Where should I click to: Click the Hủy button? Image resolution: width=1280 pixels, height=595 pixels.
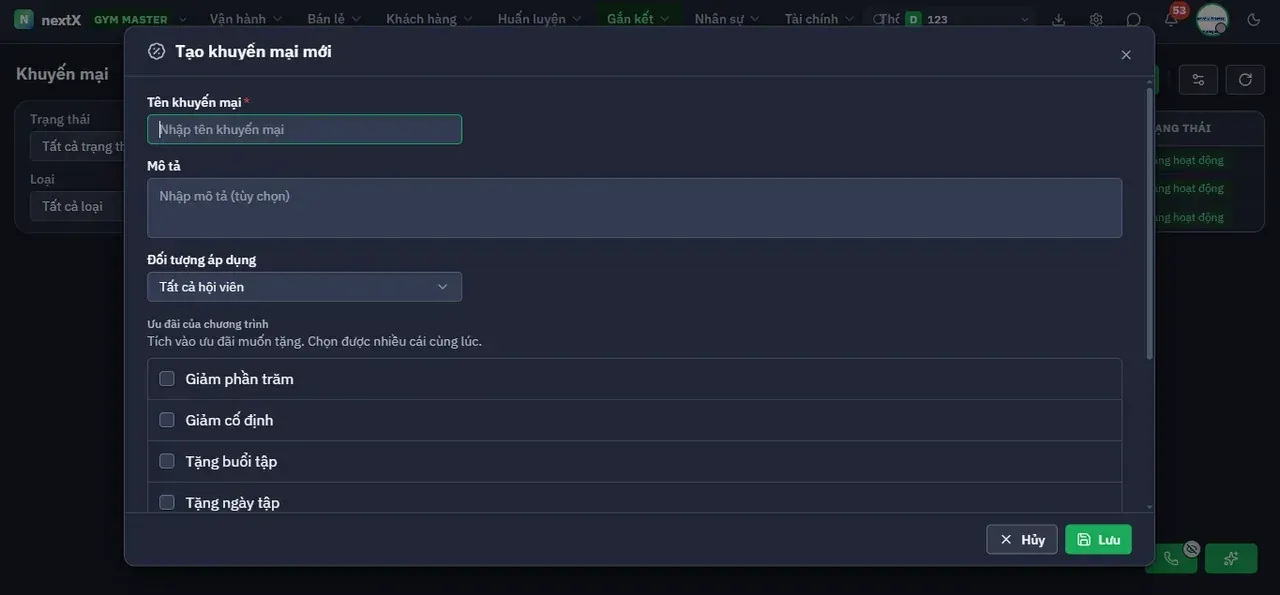point(1022,540)
